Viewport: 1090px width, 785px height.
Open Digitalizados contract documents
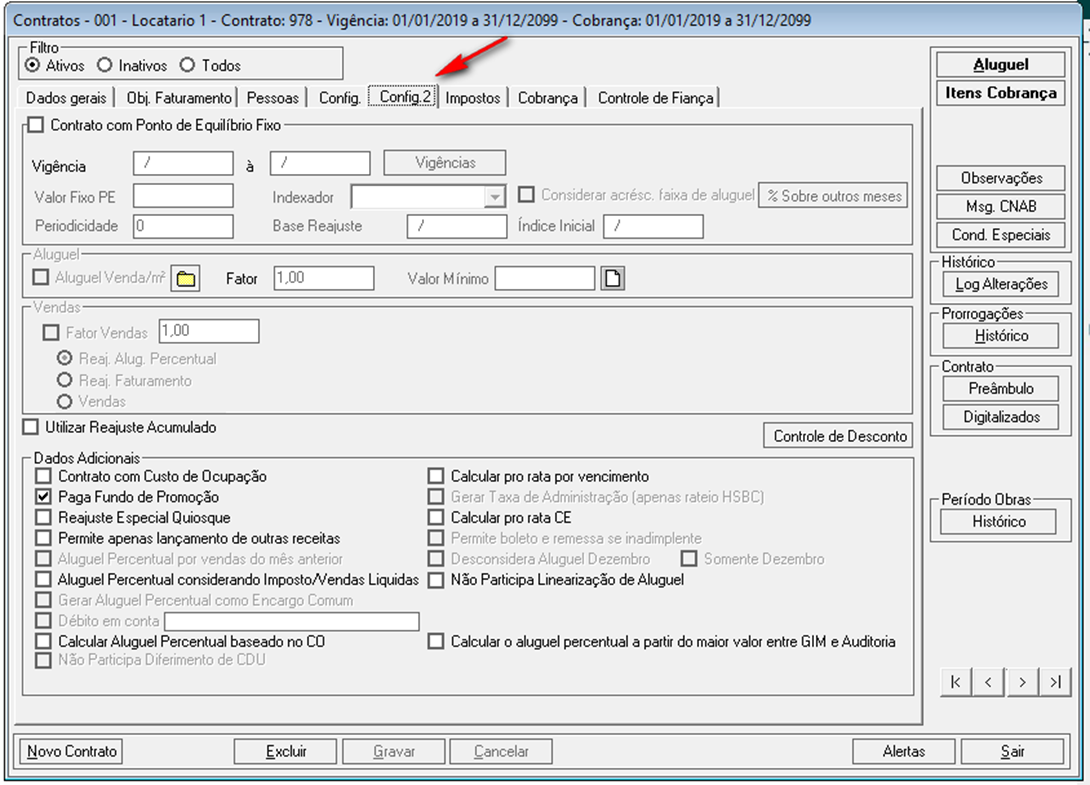1001,417
